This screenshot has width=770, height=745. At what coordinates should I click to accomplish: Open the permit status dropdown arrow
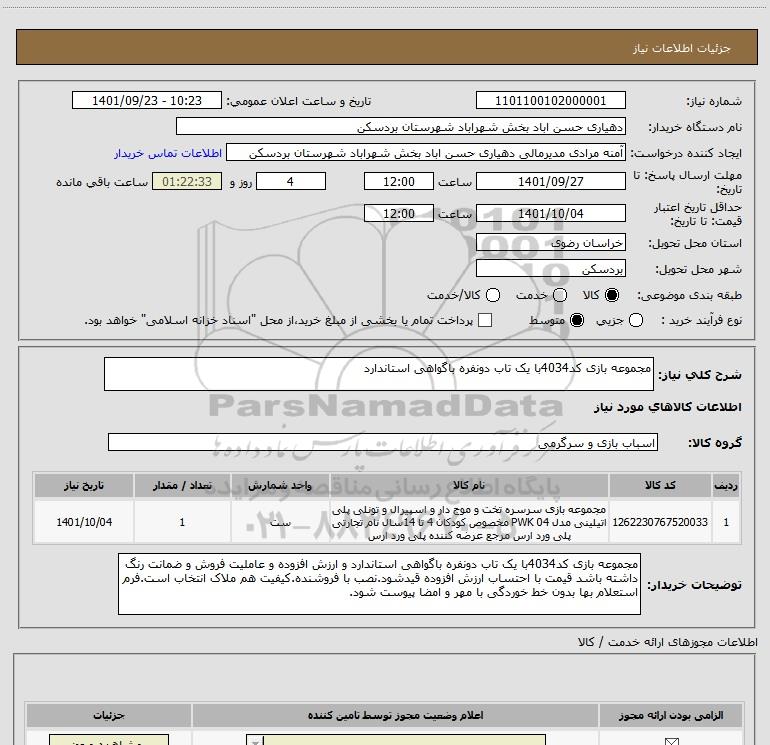pyautogui.click(x=255, y=741)
